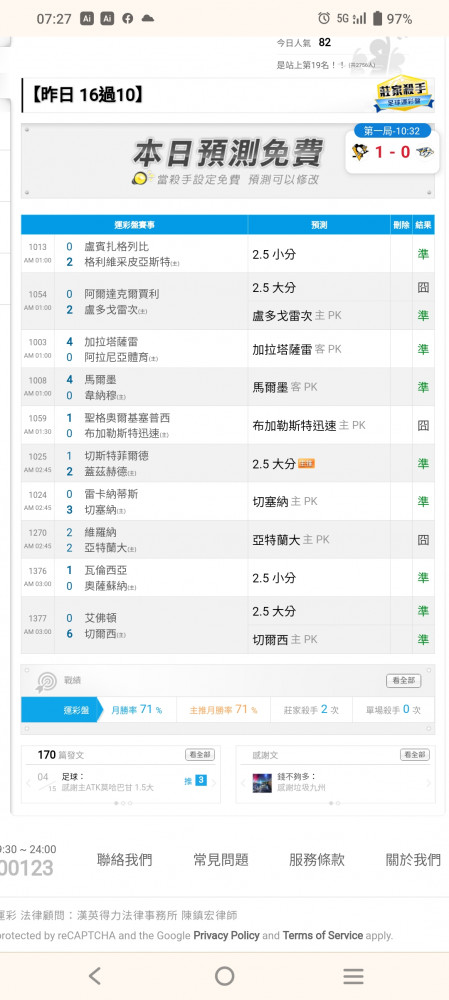
Task: Go to next post with right chevron
Action: tap(214, 783)
